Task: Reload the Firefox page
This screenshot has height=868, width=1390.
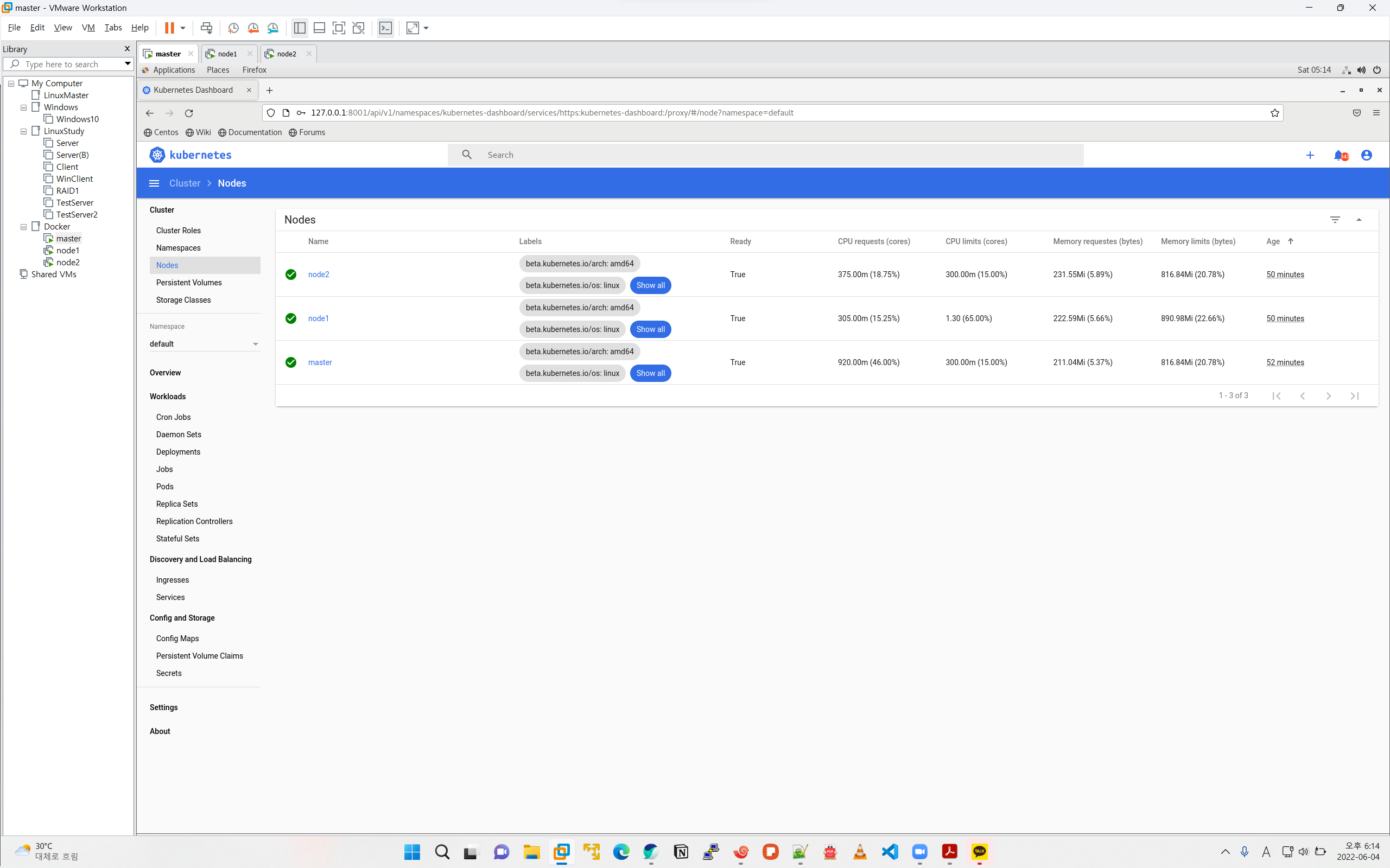Action: click(189, 113)
